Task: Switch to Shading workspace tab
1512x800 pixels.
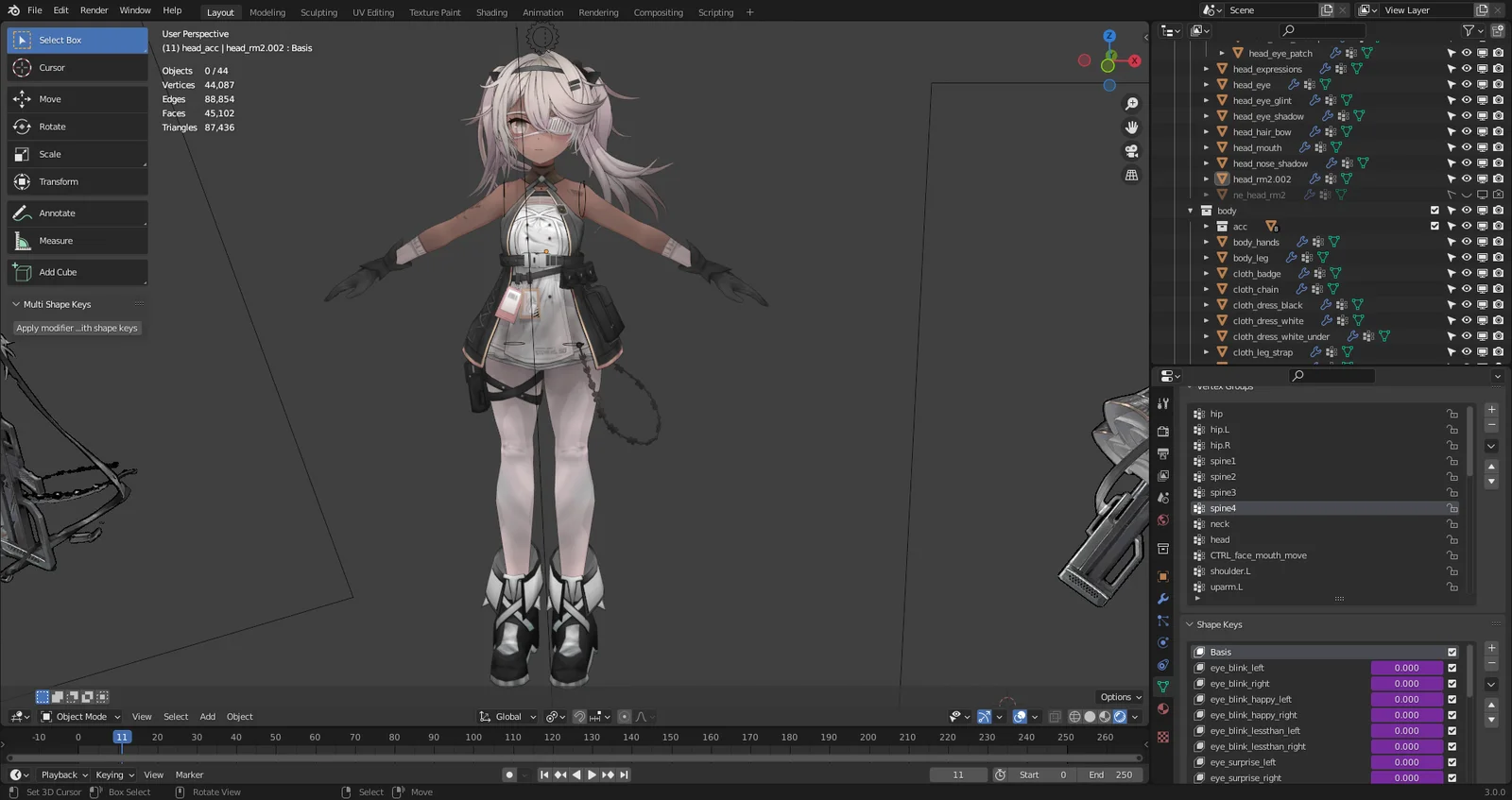Action: point(491,12)
